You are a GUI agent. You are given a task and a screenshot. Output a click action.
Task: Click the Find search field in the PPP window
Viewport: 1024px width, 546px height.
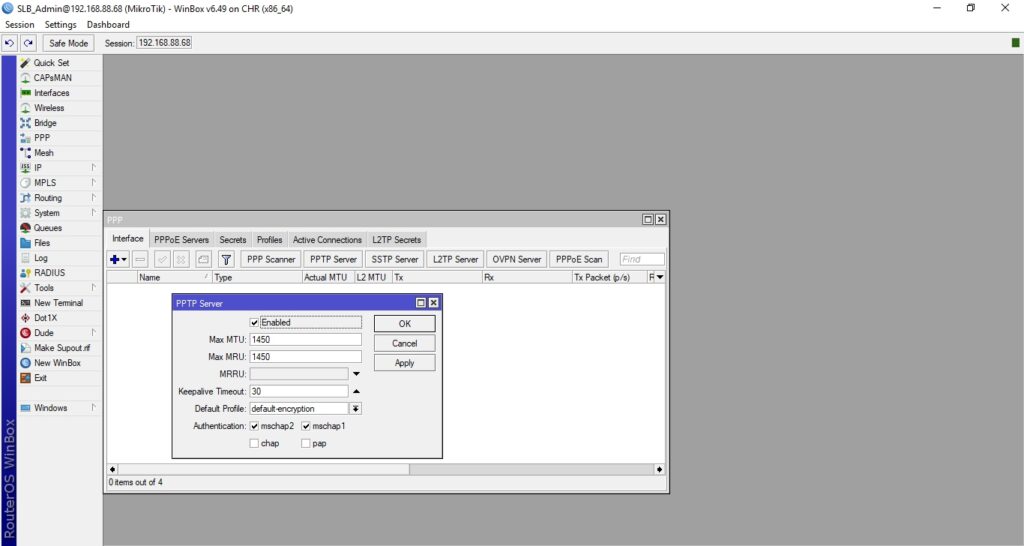(x=642, y=259)
